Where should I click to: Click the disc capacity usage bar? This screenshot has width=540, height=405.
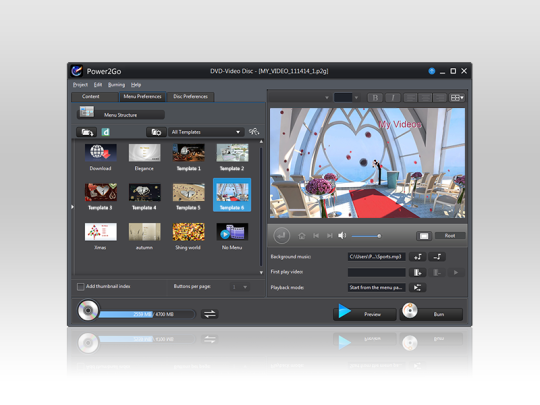[x=147, y=314]
